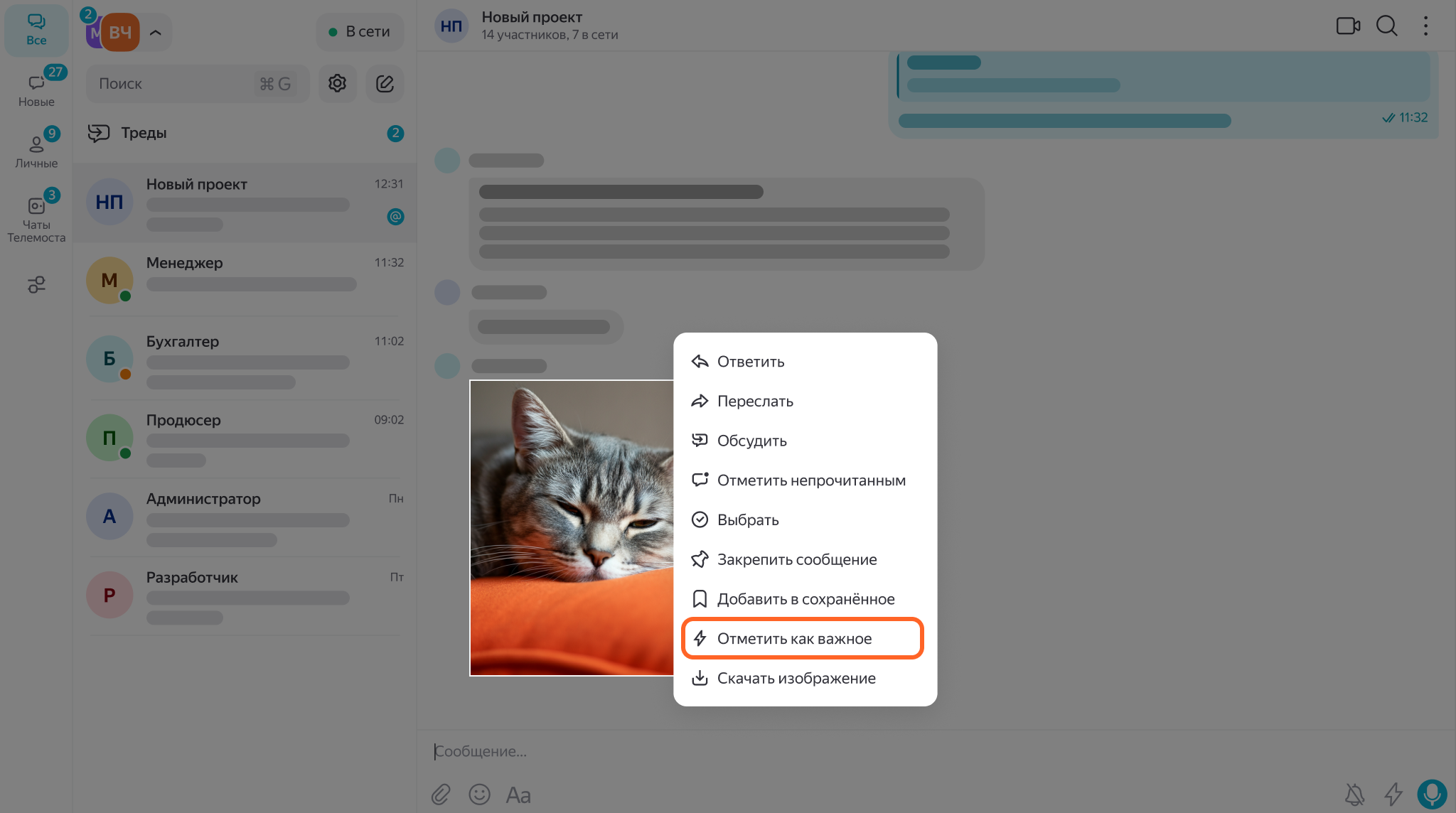This screenshot has width=1456, height=813.
Task: Open the 'В сети' status dropdown
Action: click(360, 32)
